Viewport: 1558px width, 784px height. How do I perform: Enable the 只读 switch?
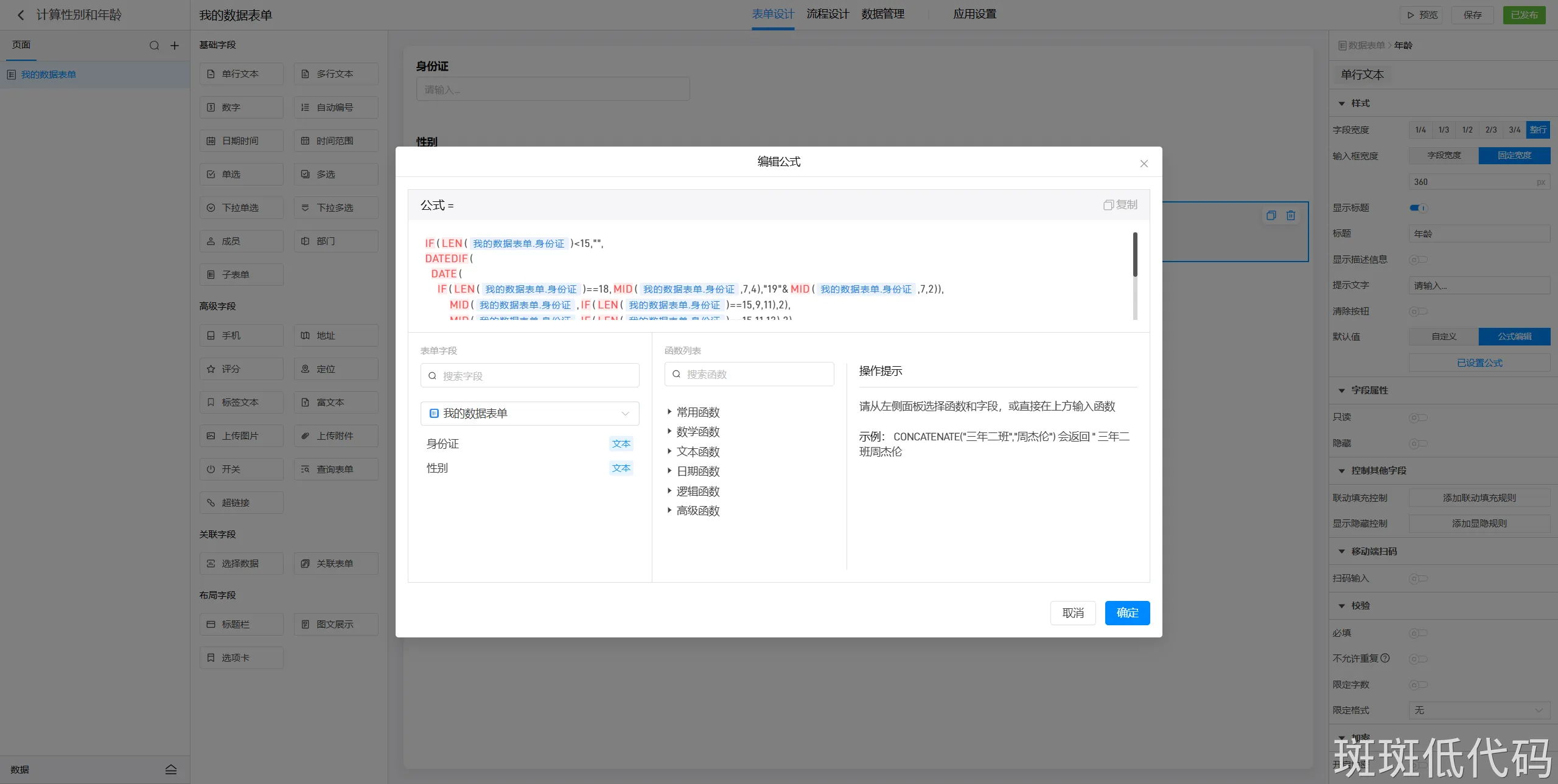1418,417
